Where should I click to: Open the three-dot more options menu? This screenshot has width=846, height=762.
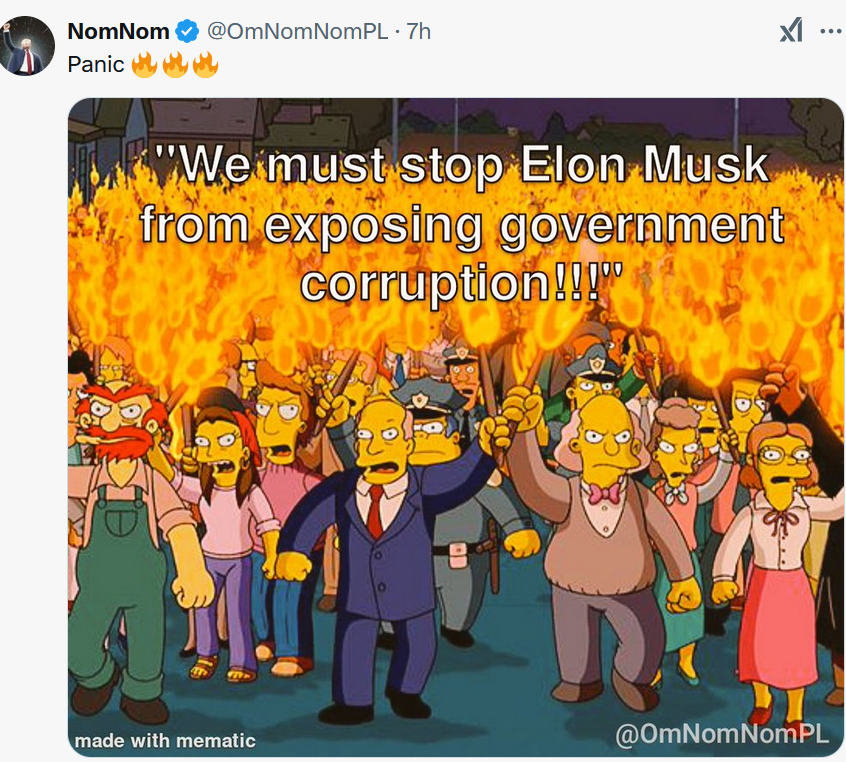pyautogui.click(x=831, y=31)
